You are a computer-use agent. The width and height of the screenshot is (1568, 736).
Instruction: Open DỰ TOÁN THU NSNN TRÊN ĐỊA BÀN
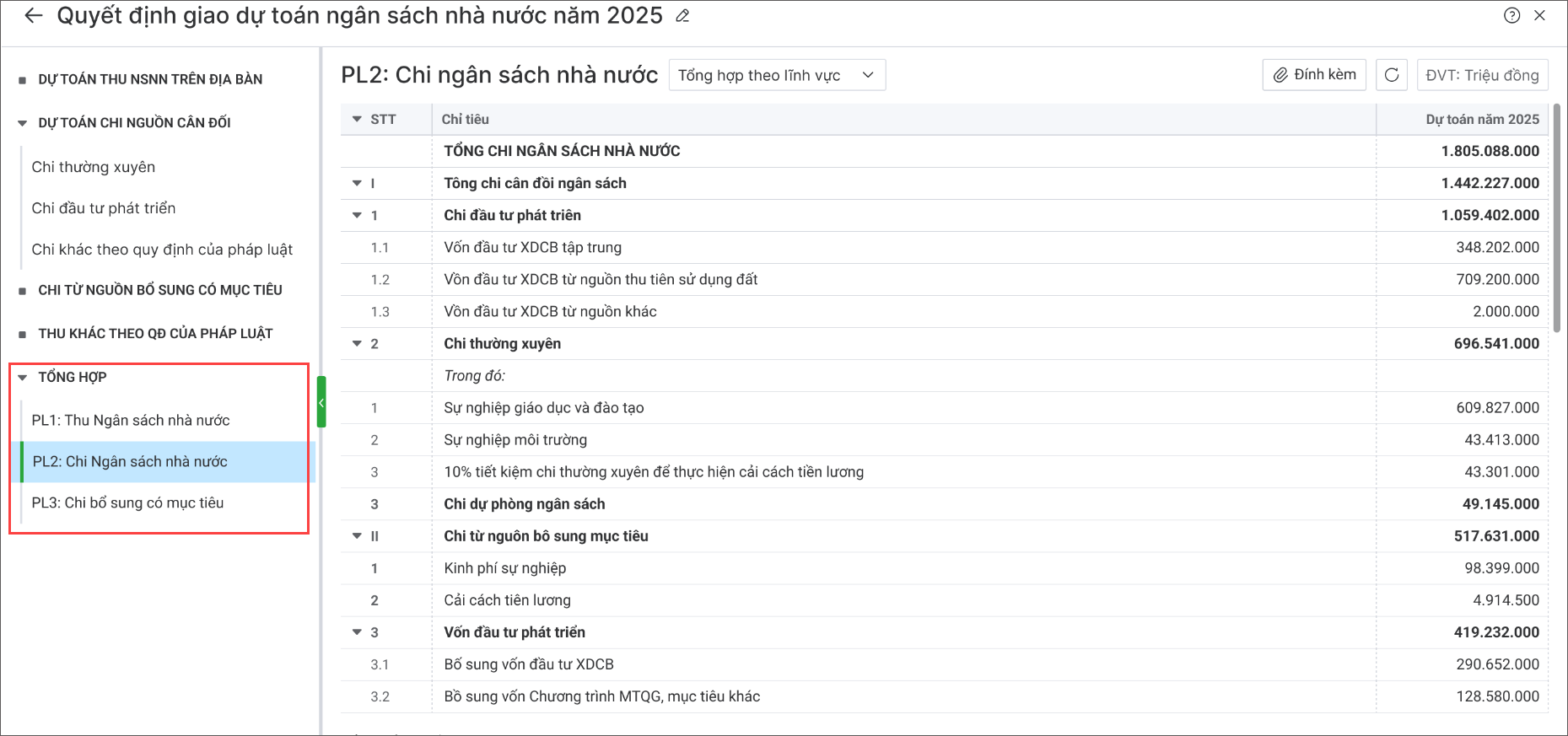point(150,79)
